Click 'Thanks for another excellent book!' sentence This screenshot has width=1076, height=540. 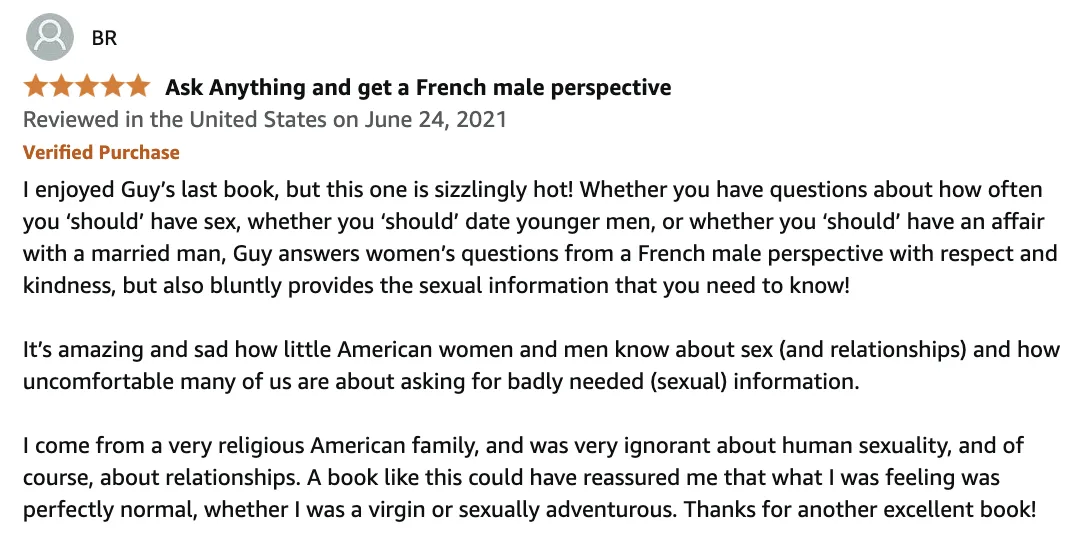(860, 510)
